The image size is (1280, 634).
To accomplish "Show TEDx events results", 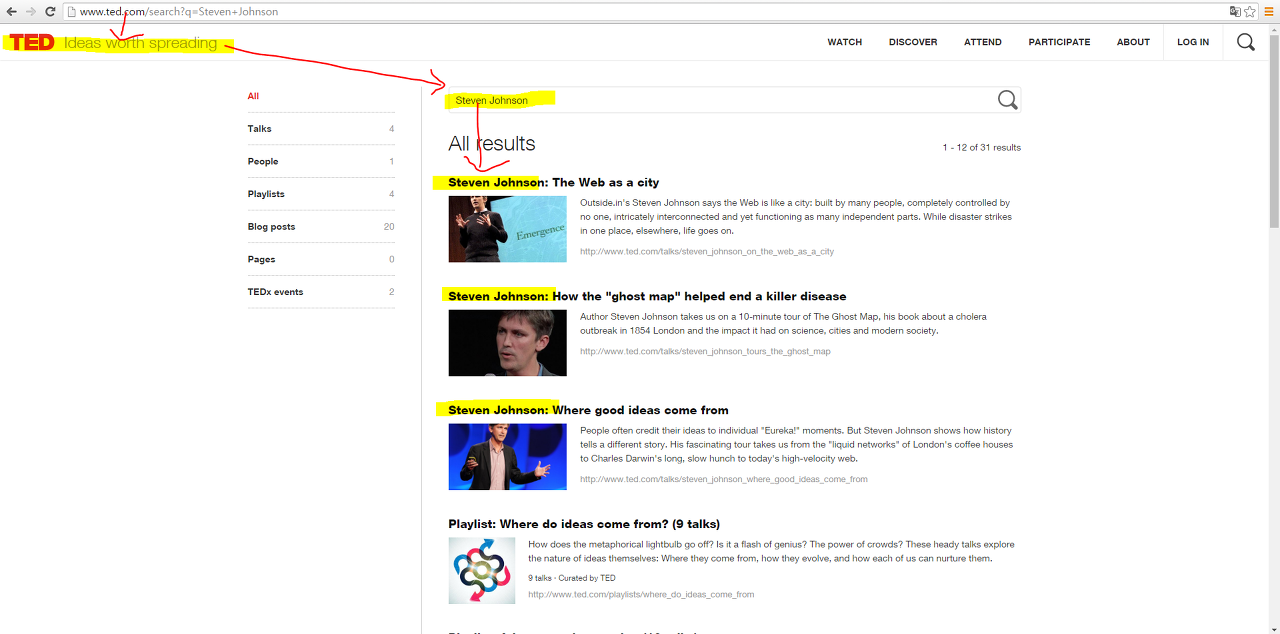I will click(275, 292).
